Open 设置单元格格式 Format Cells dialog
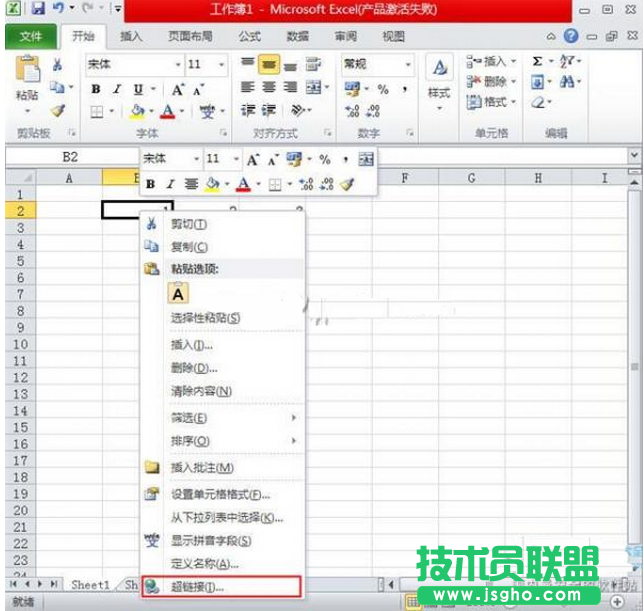Screen dimensions: 644x611 222,494
